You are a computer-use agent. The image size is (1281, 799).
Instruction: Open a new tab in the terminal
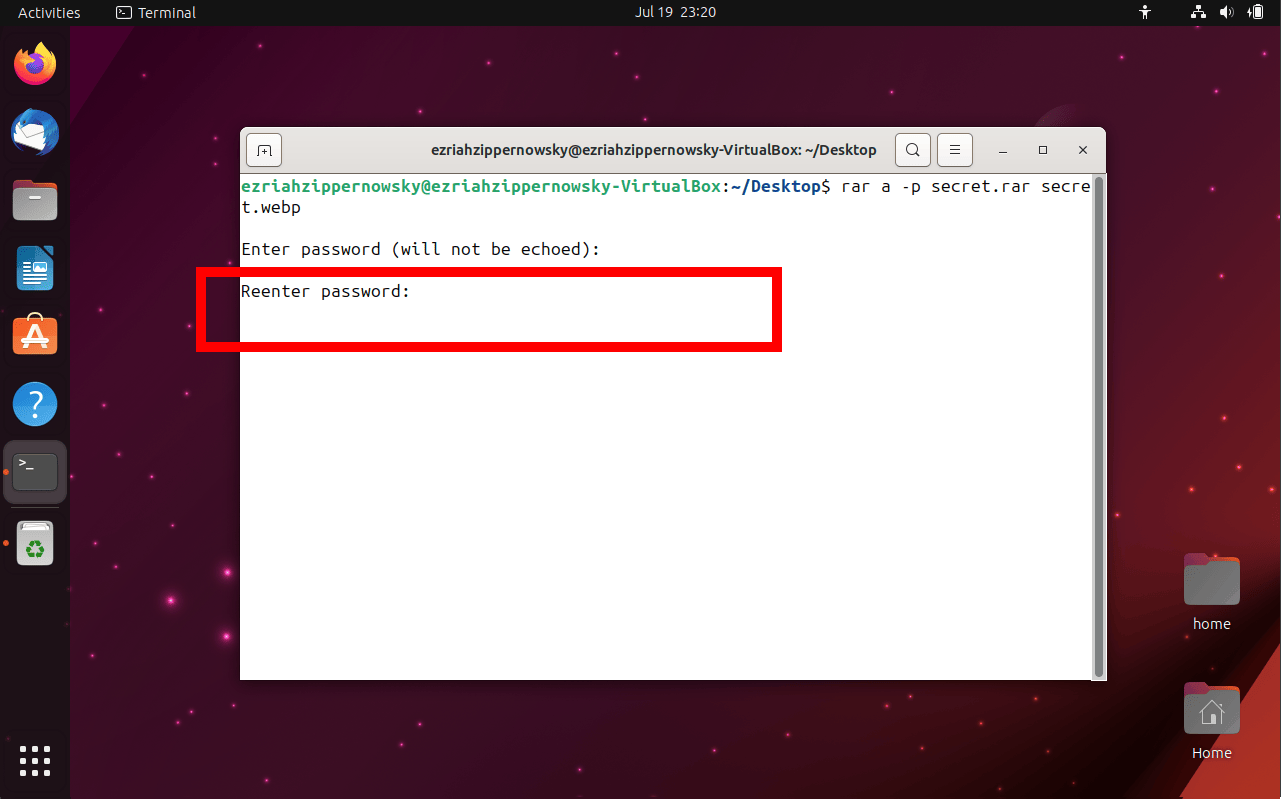click(264, 150)
